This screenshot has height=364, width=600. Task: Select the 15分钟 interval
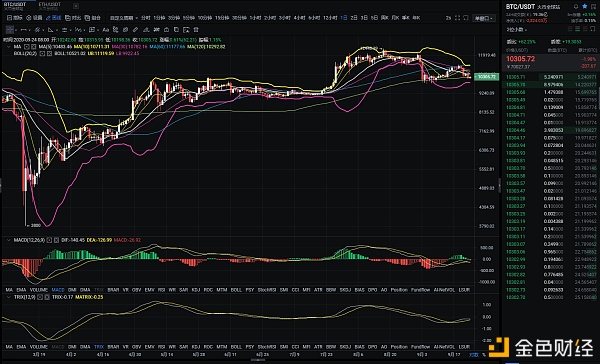222,18
